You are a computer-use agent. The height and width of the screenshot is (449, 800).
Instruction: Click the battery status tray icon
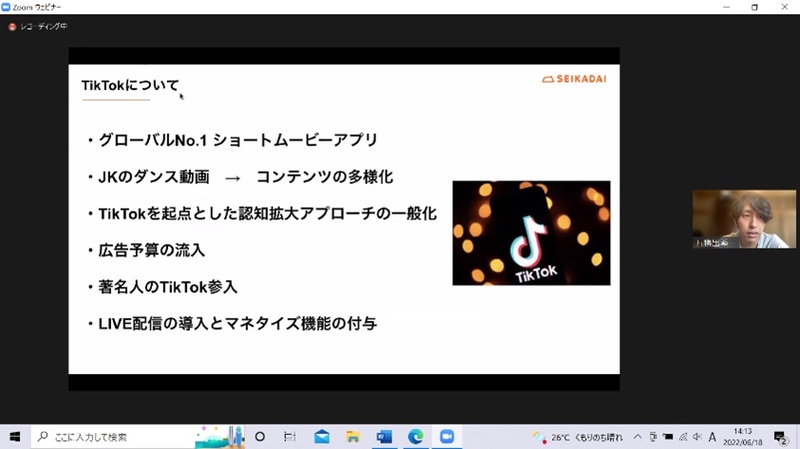pyautogui.click(x=668, y=437)
